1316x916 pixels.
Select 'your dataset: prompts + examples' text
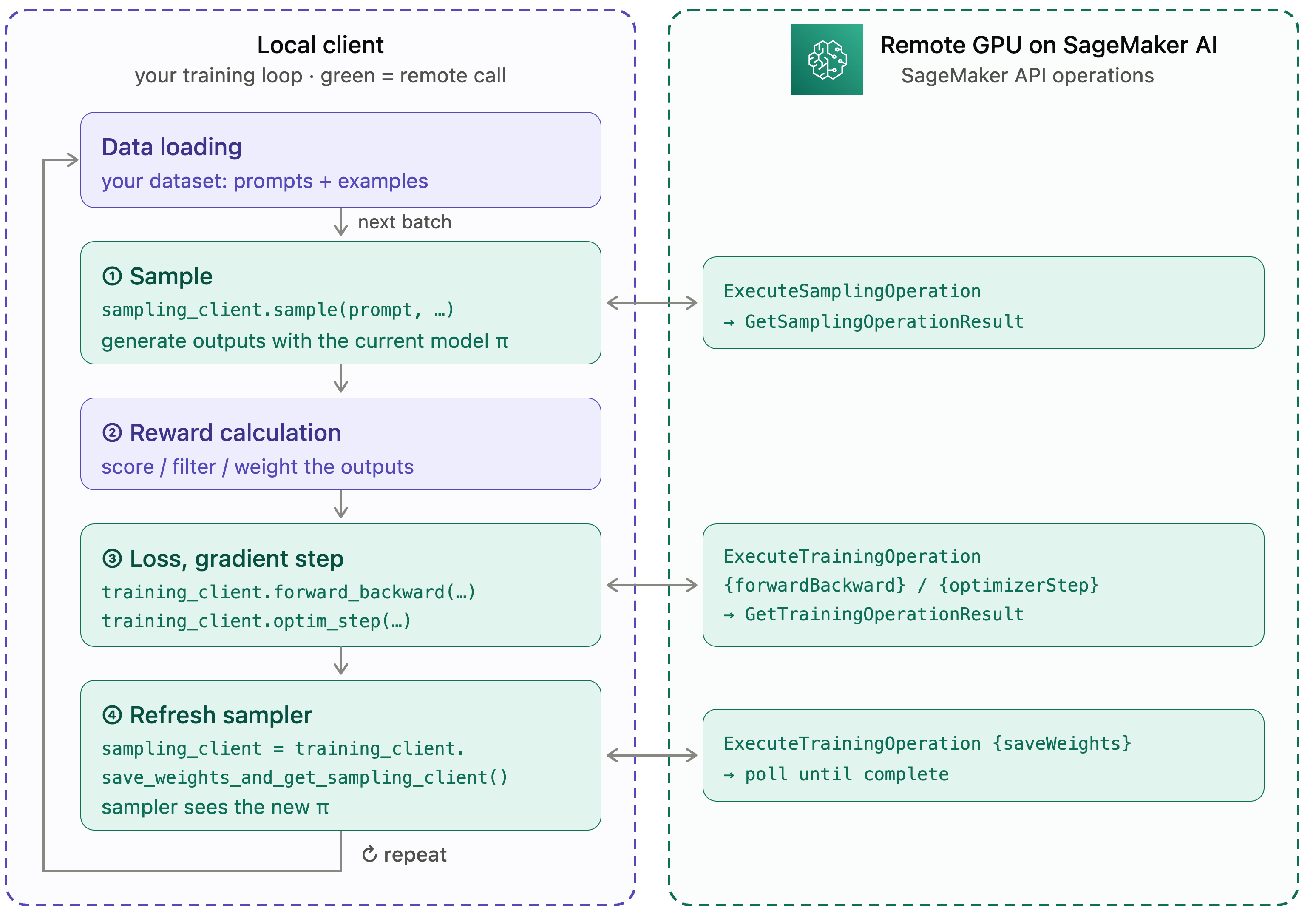point(264,181)
